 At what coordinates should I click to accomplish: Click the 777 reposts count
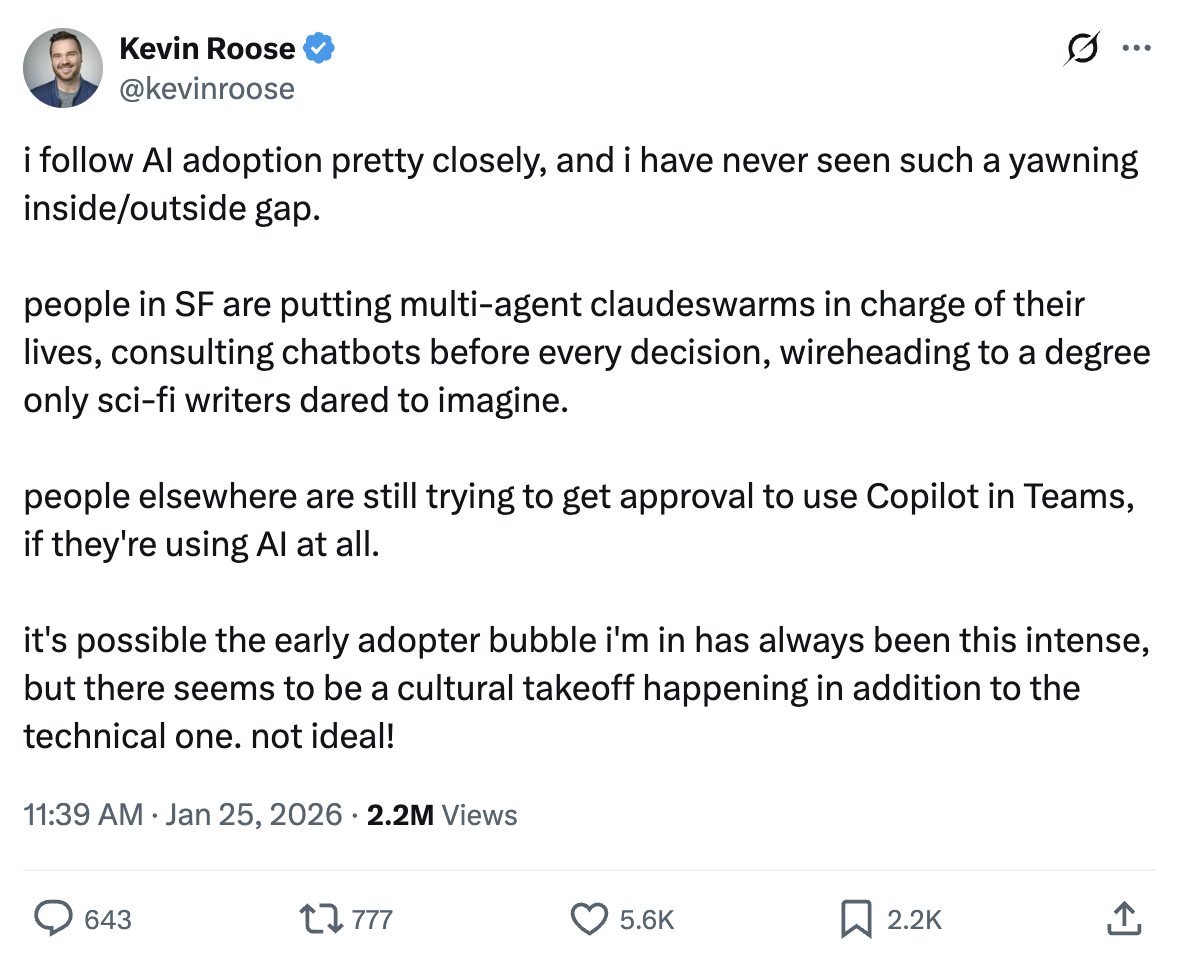pyautogui.click(x=372, y=919)
